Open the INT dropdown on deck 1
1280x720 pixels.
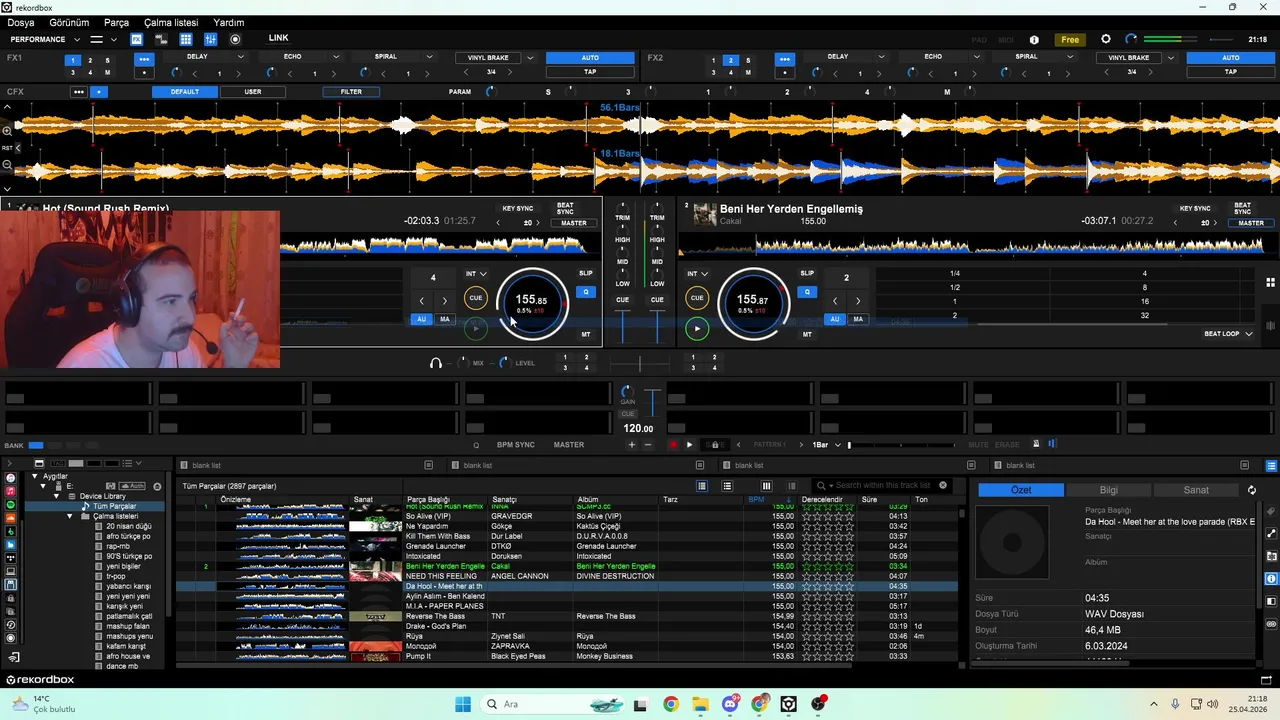coord(476,273)
